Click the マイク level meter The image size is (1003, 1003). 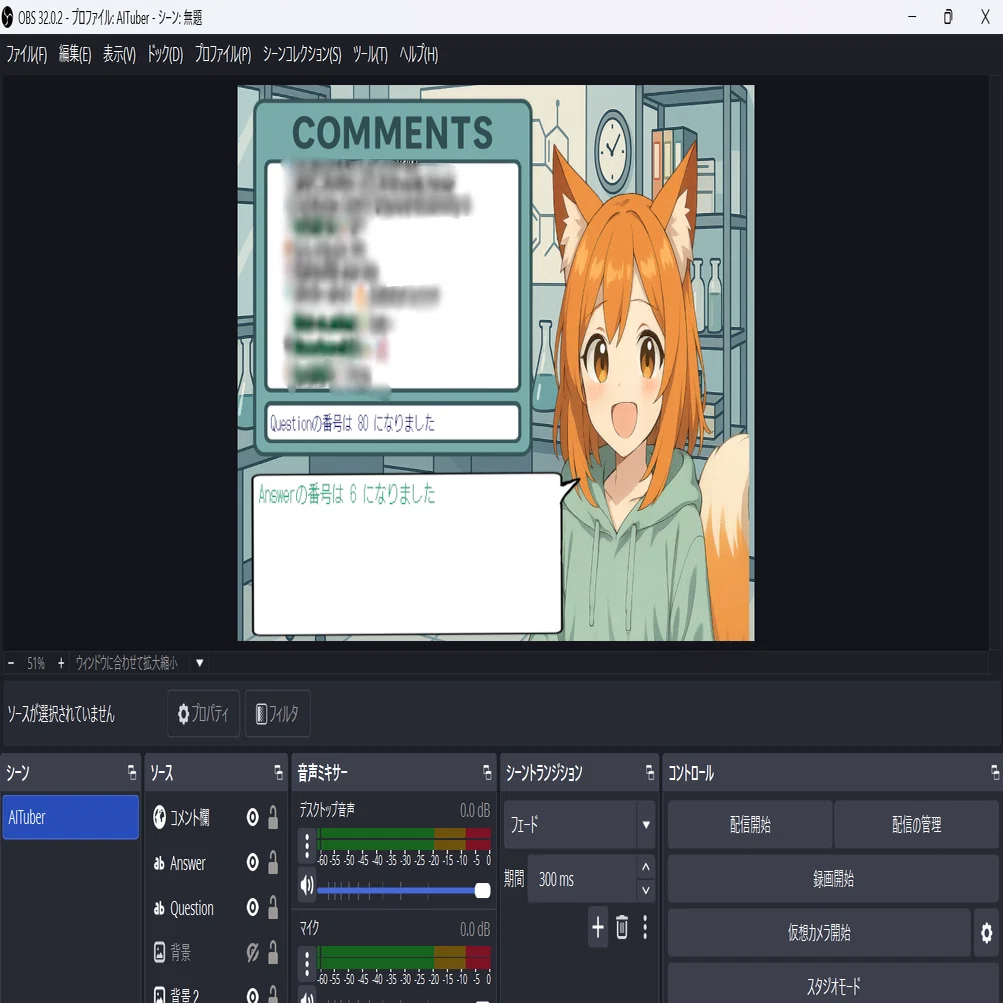coord(404,957)
